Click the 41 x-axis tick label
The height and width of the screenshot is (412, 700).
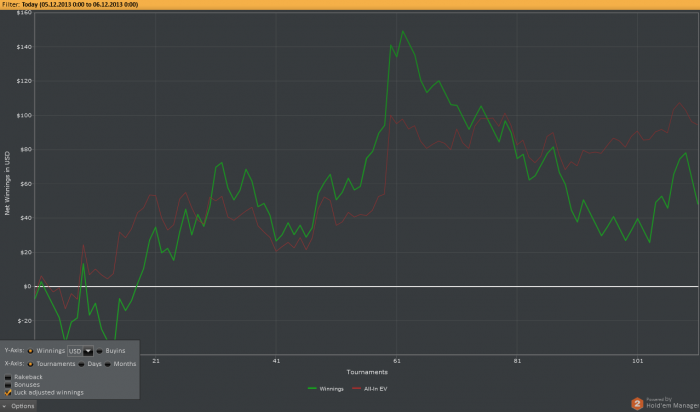click(x=276, y=361)
